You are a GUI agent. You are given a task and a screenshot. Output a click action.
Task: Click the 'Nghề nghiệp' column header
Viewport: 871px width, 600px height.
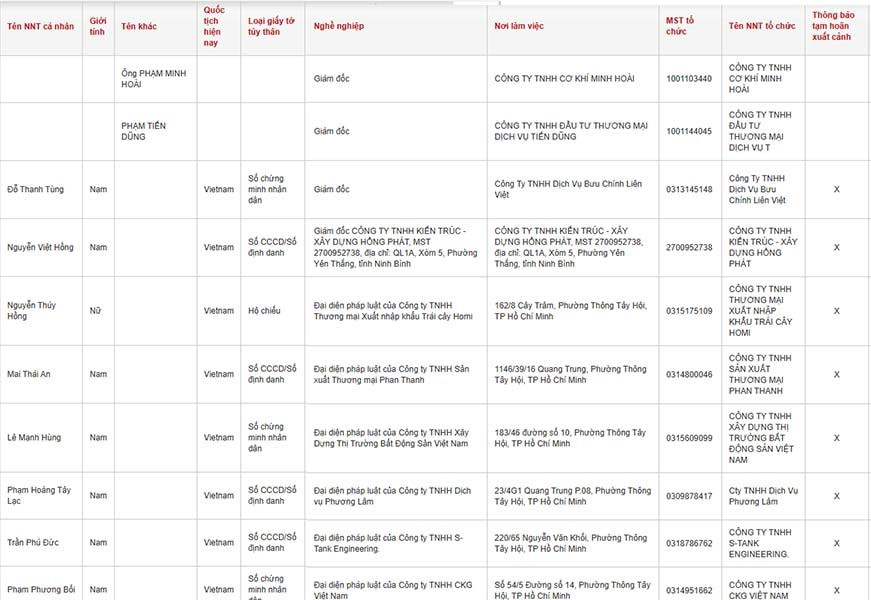point(339,26)
